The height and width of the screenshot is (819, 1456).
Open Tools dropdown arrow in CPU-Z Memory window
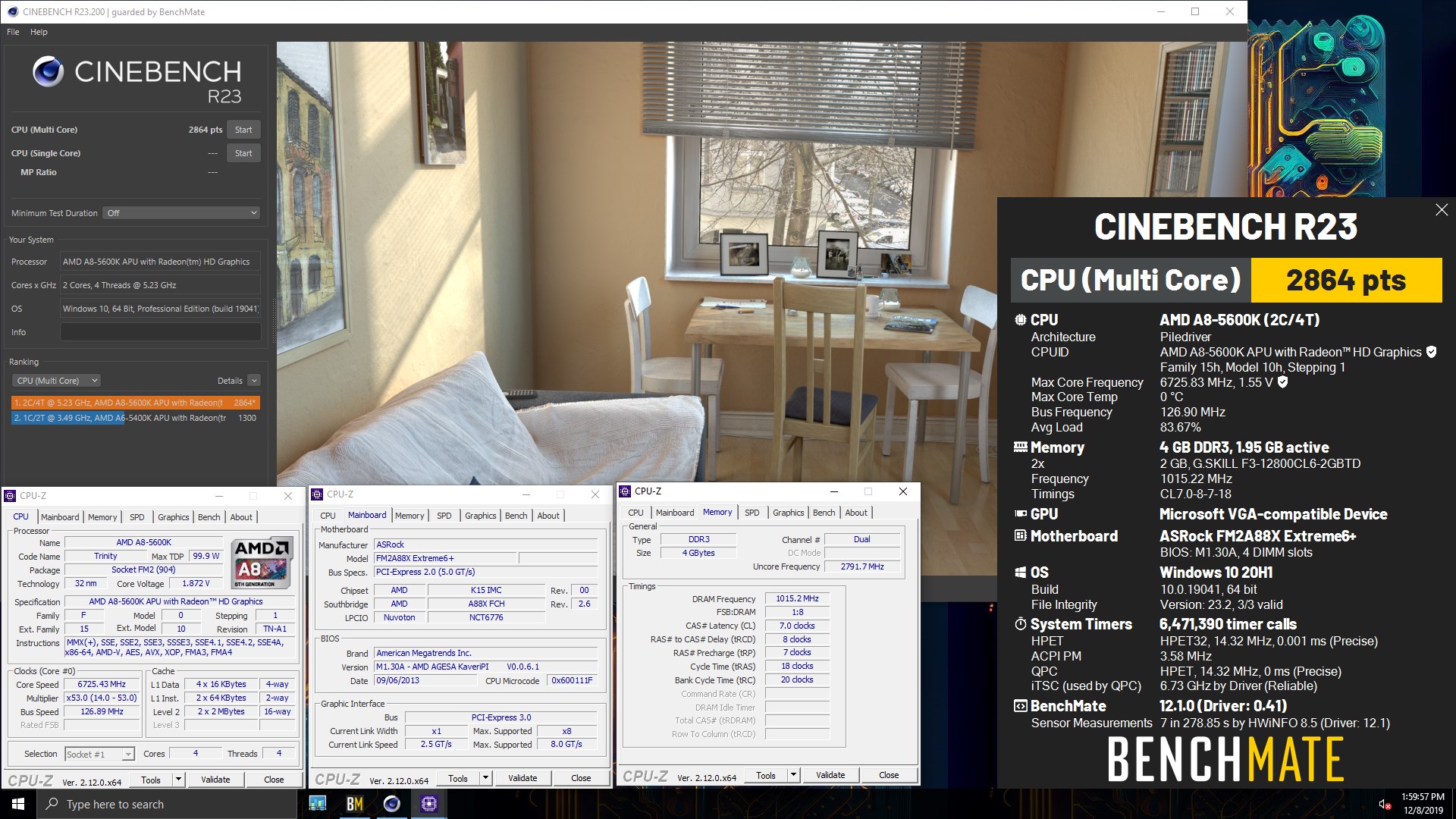[793, 775]
